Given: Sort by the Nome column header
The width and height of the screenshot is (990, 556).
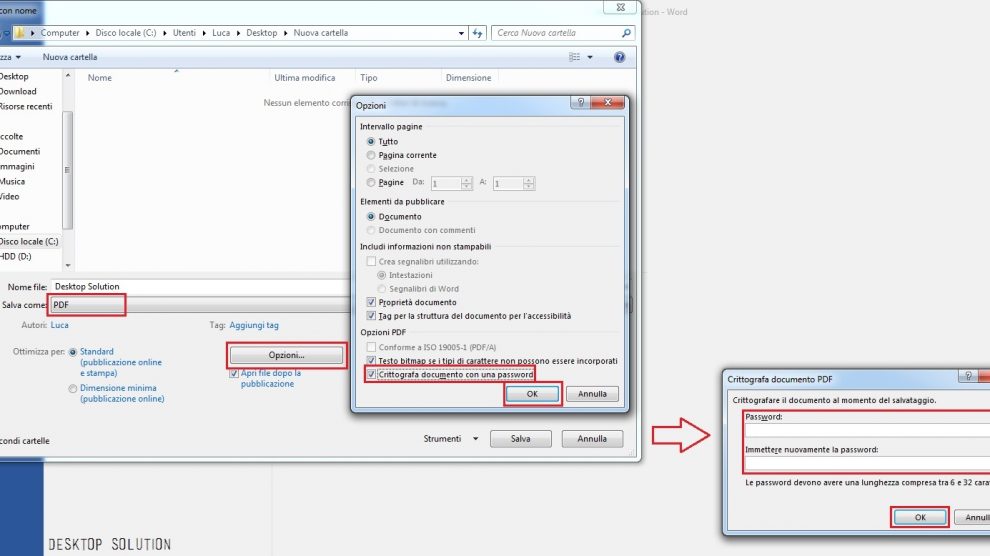Looking at the screenshot, I should point(100,78).
